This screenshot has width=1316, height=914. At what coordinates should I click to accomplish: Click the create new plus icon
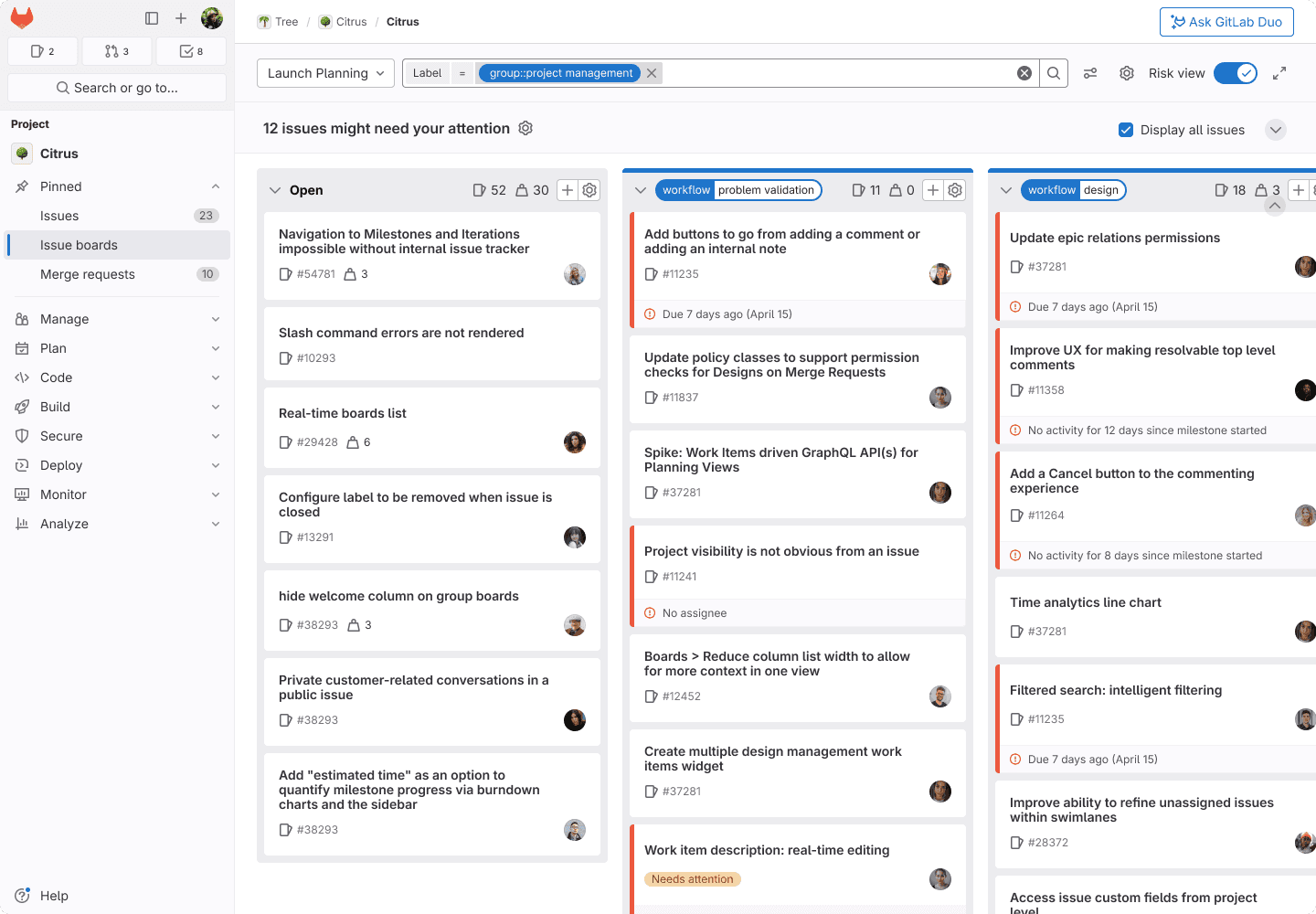click(x=181, y=18)
